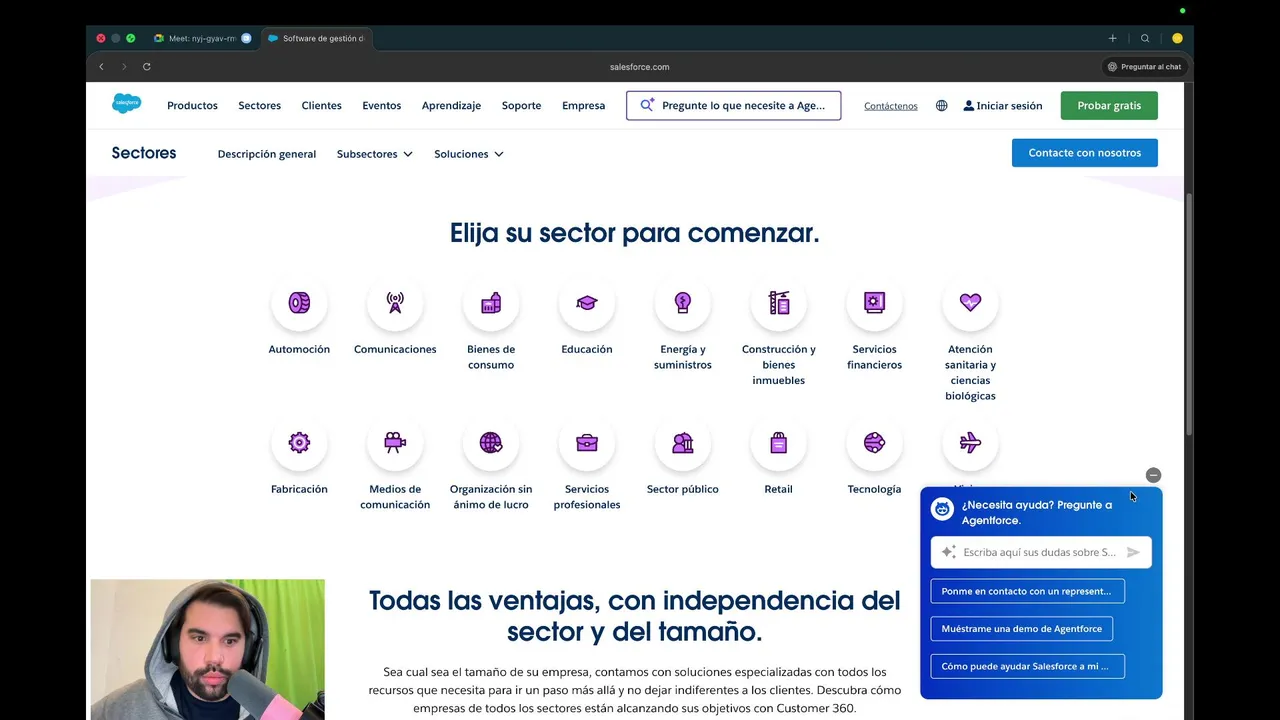Click Ponme en contacto con un representante
1280x720 pixels.
(x=1027, y=591)
